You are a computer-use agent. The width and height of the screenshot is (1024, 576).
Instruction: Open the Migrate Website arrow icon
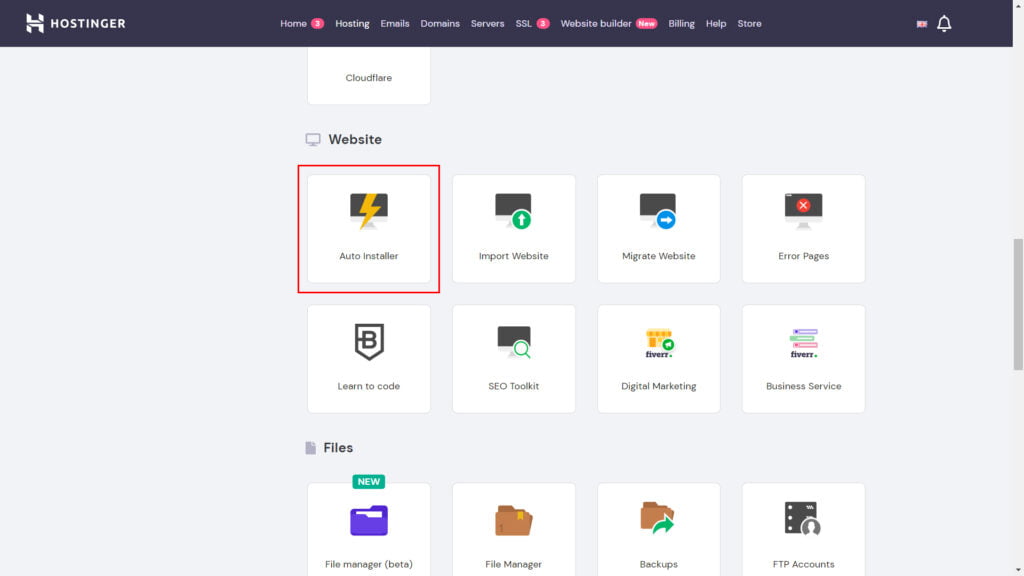pyautogui.click(x=658, y=210)
